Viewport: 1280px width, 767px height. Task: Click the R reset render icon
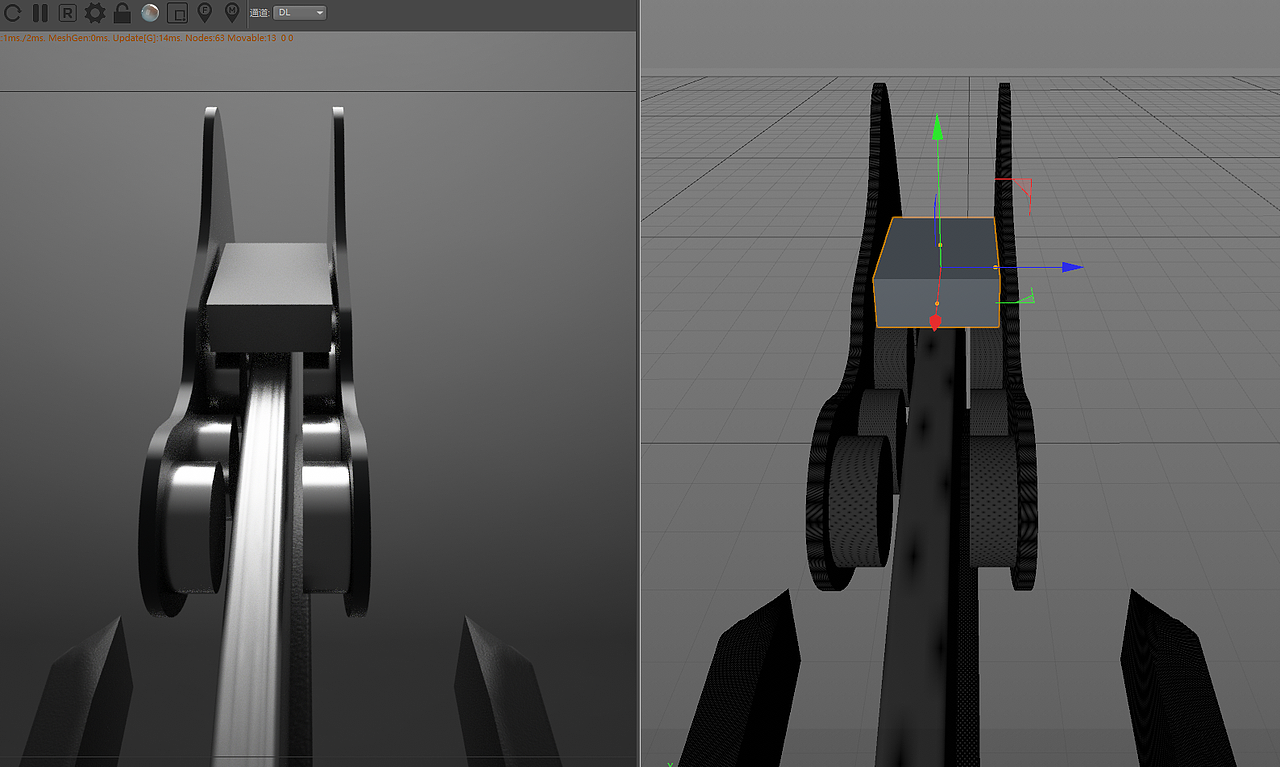click(x=67, y=13)
